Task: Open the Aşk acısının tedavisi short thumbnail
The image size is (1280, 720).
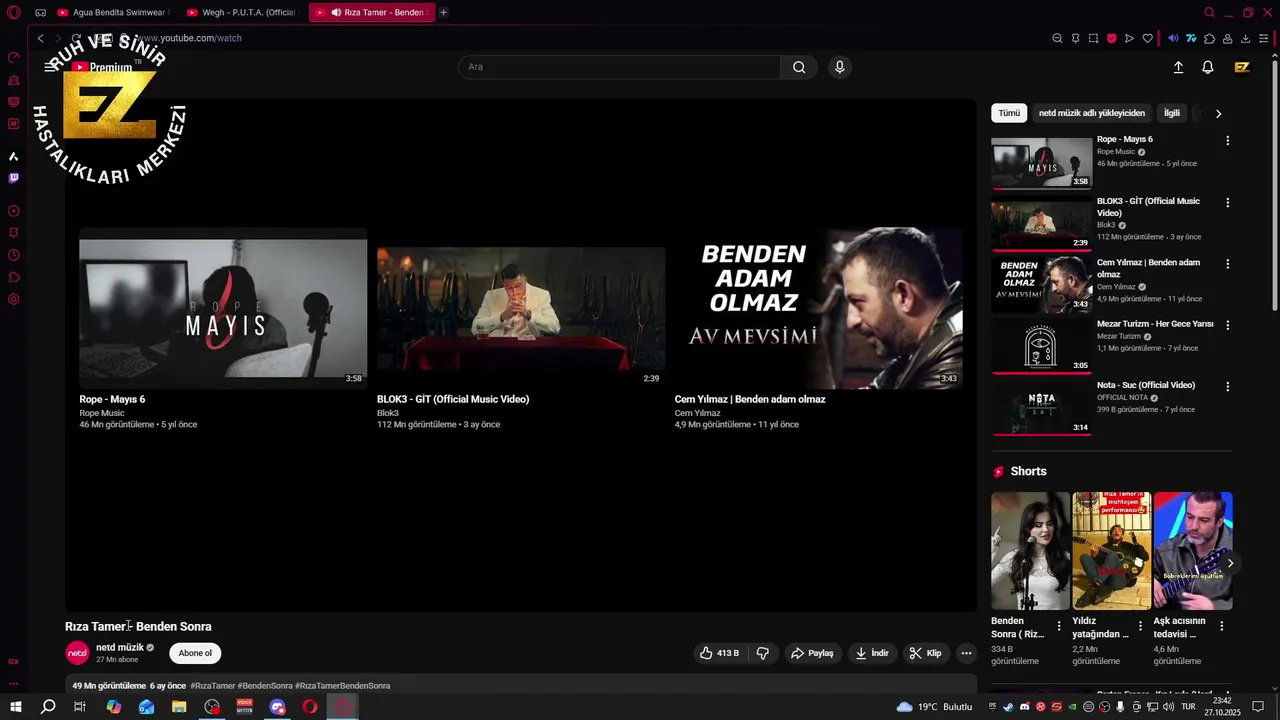Action: 1193,550
